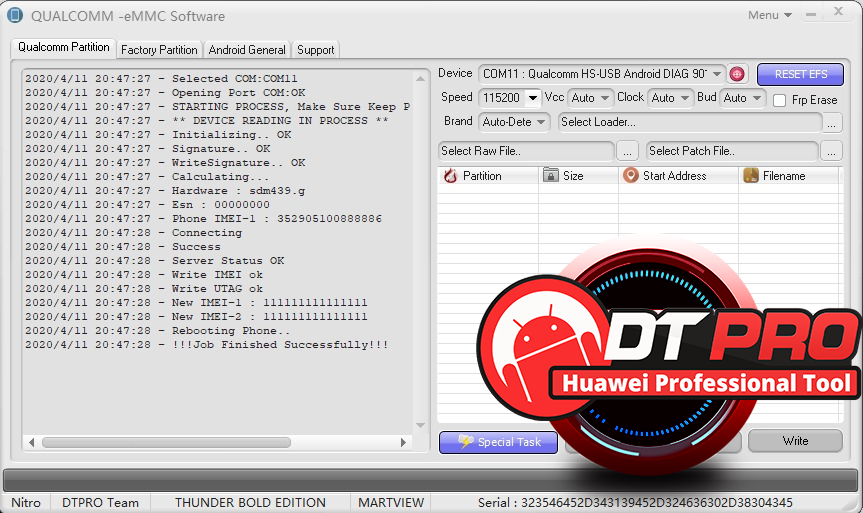The height and width of the screenshot is (513, 863).
Task: Click the log scroll right arrow
Action: pos(403,443)
